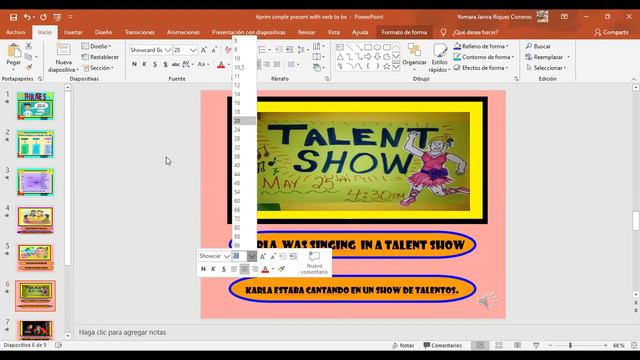Start the presentation from the quick access icon
640x360 pixels.
tap(57, 17)
